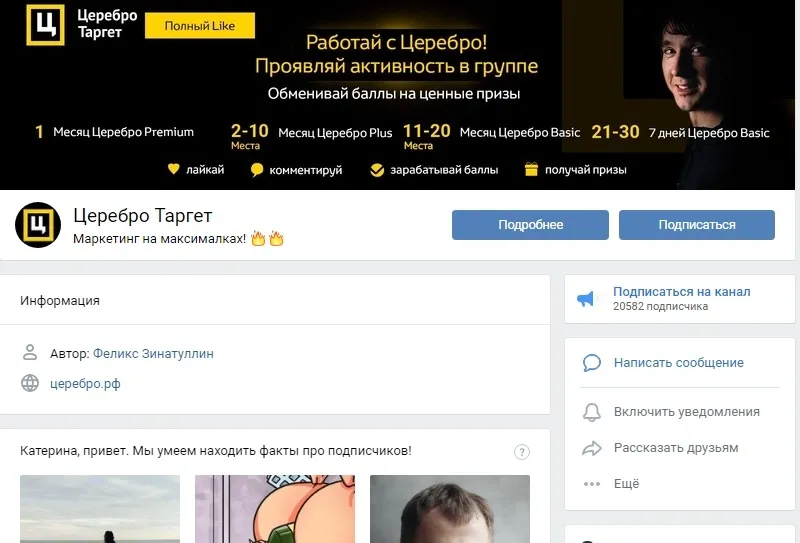Click Месяц Церебро Basic prize text

520,133
